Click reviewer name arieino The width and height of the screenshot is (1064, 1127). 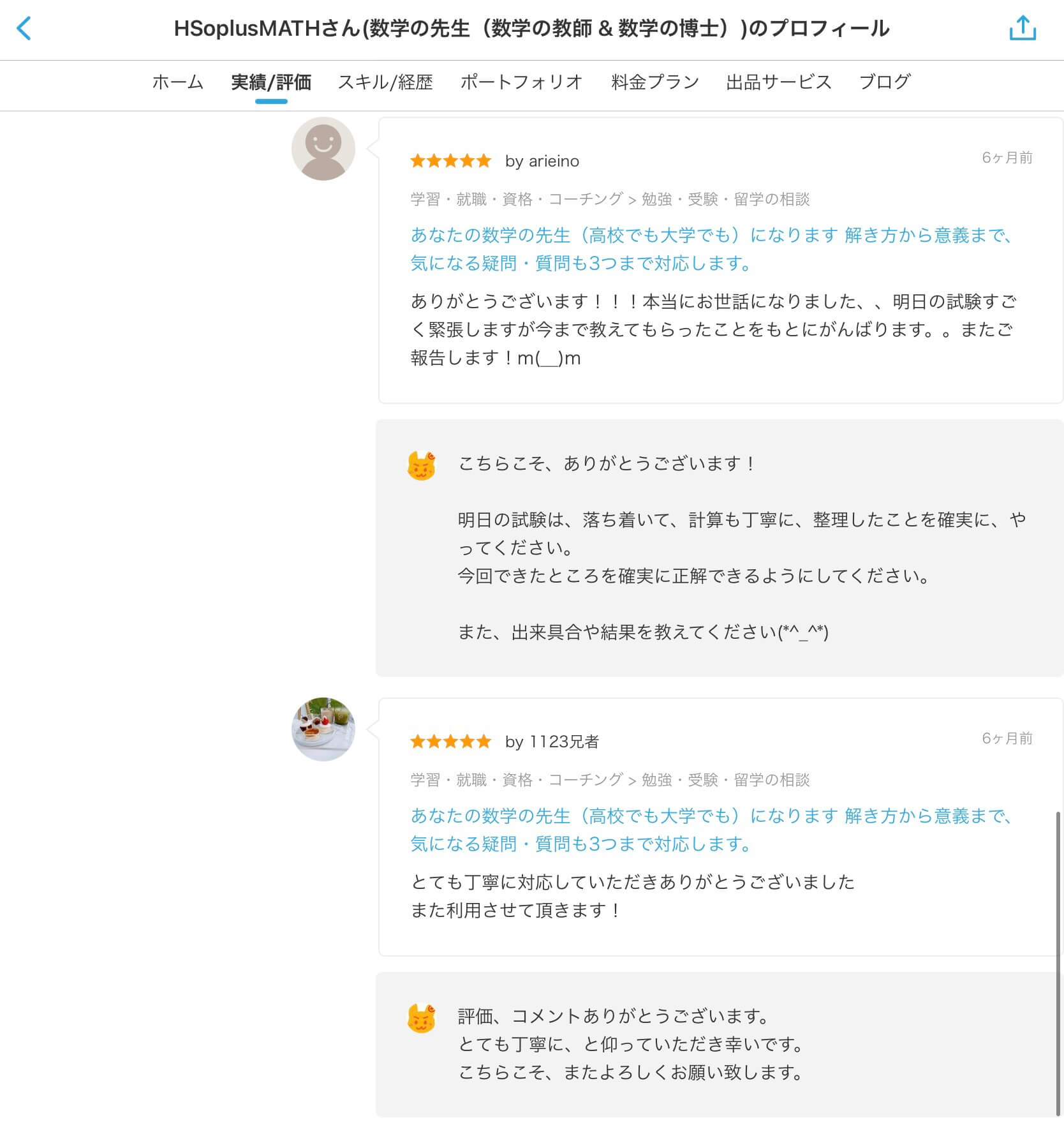pos(554,161)
